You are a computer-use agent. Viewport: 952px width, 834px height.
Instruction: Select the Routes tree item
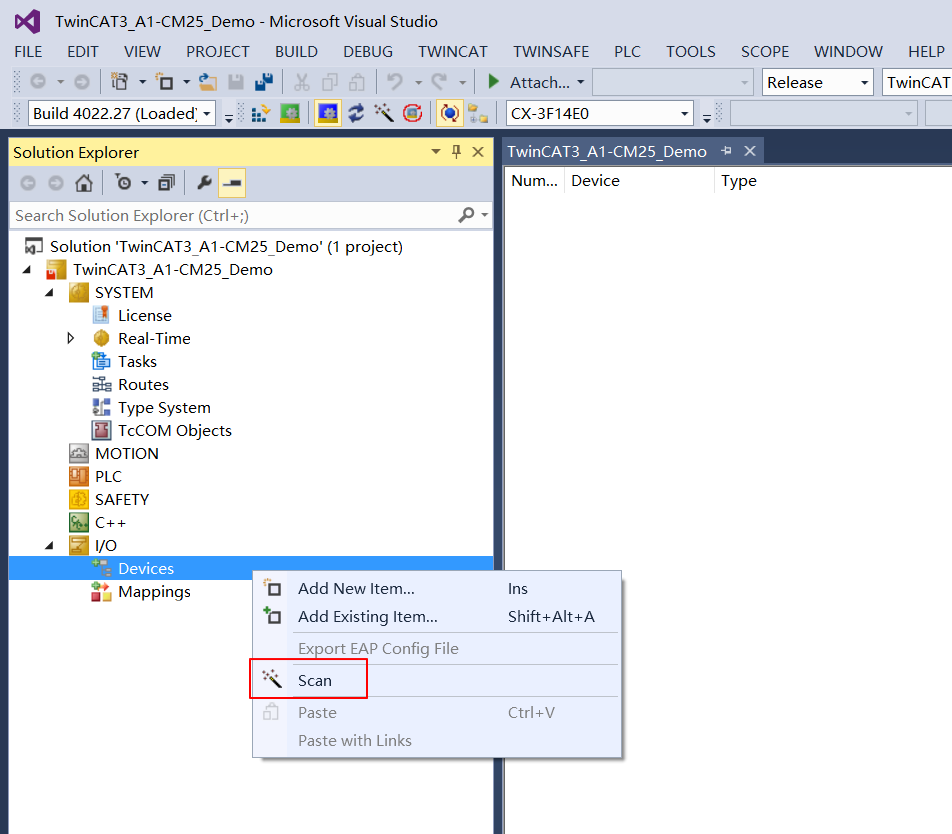pos(143,385)
